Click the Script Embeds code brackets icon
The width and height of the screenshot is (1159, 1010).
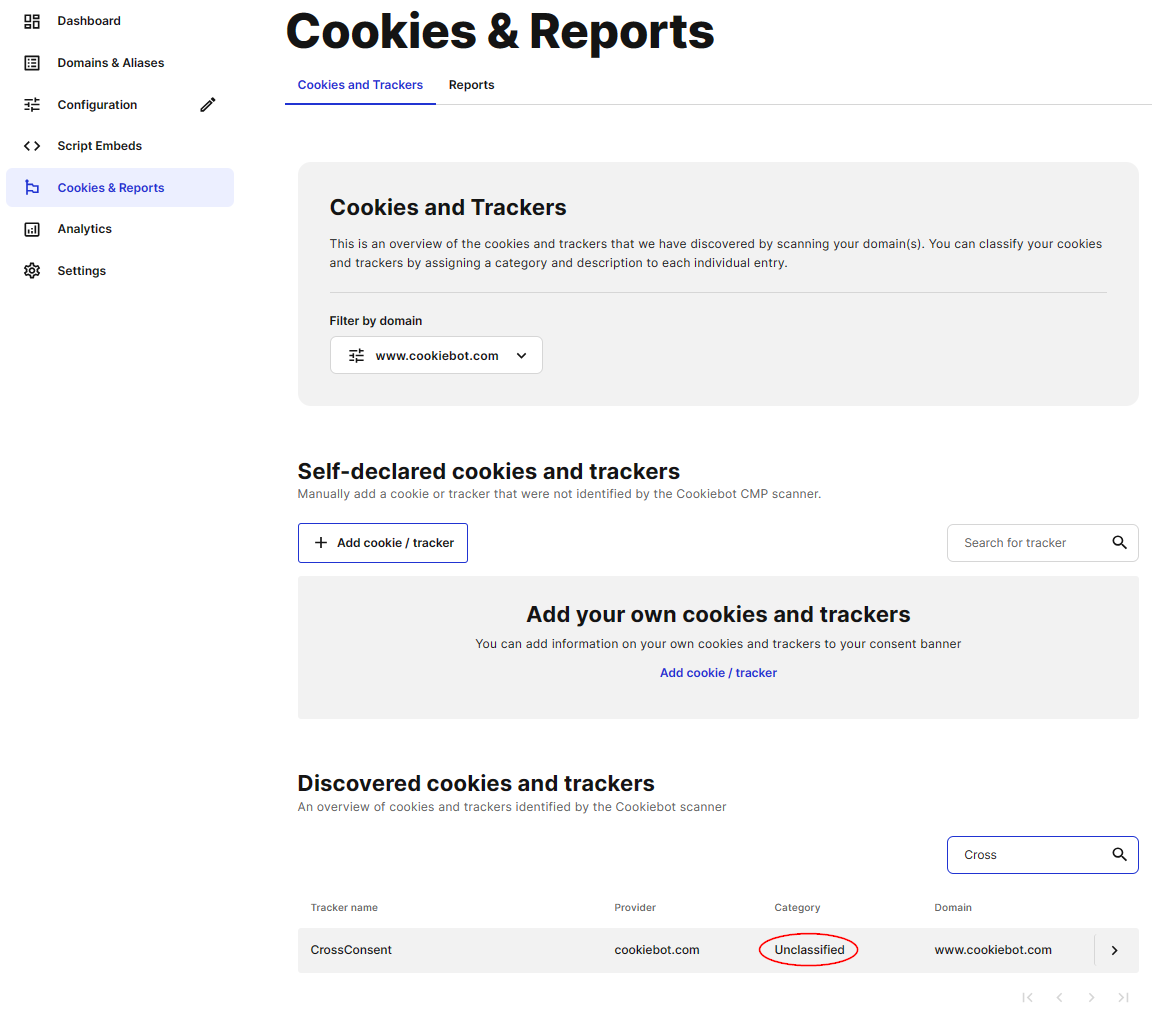point(32,146)
